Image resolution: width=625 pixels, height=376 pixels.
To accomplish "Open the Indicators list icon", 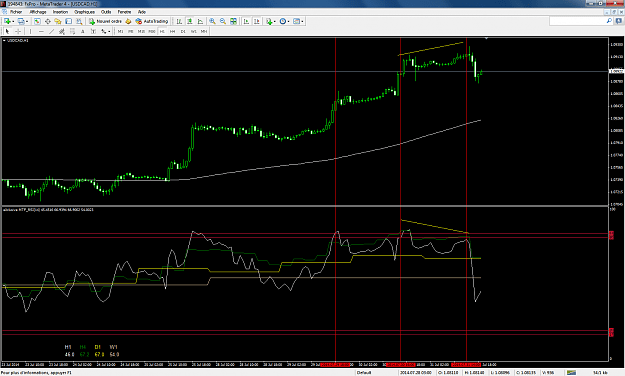I will [x=269, y=21].
